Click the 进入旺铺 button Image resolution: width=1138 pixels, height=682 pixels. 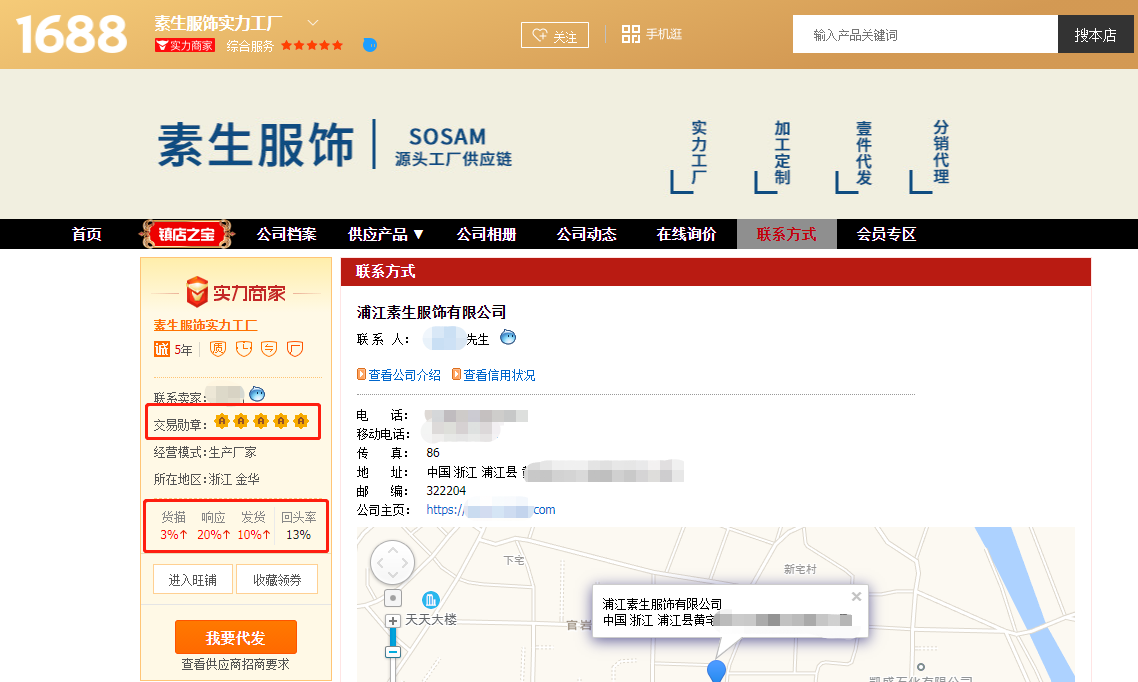193,580
